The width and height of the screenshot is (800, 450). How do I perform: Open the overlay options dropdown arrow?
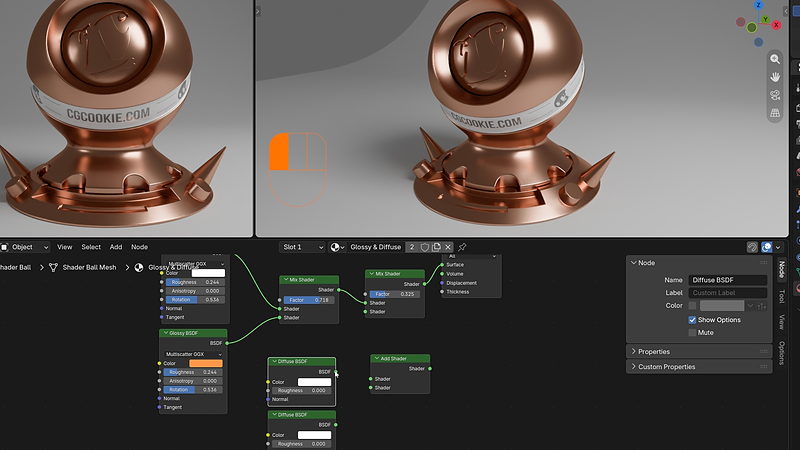coord(778,247)
